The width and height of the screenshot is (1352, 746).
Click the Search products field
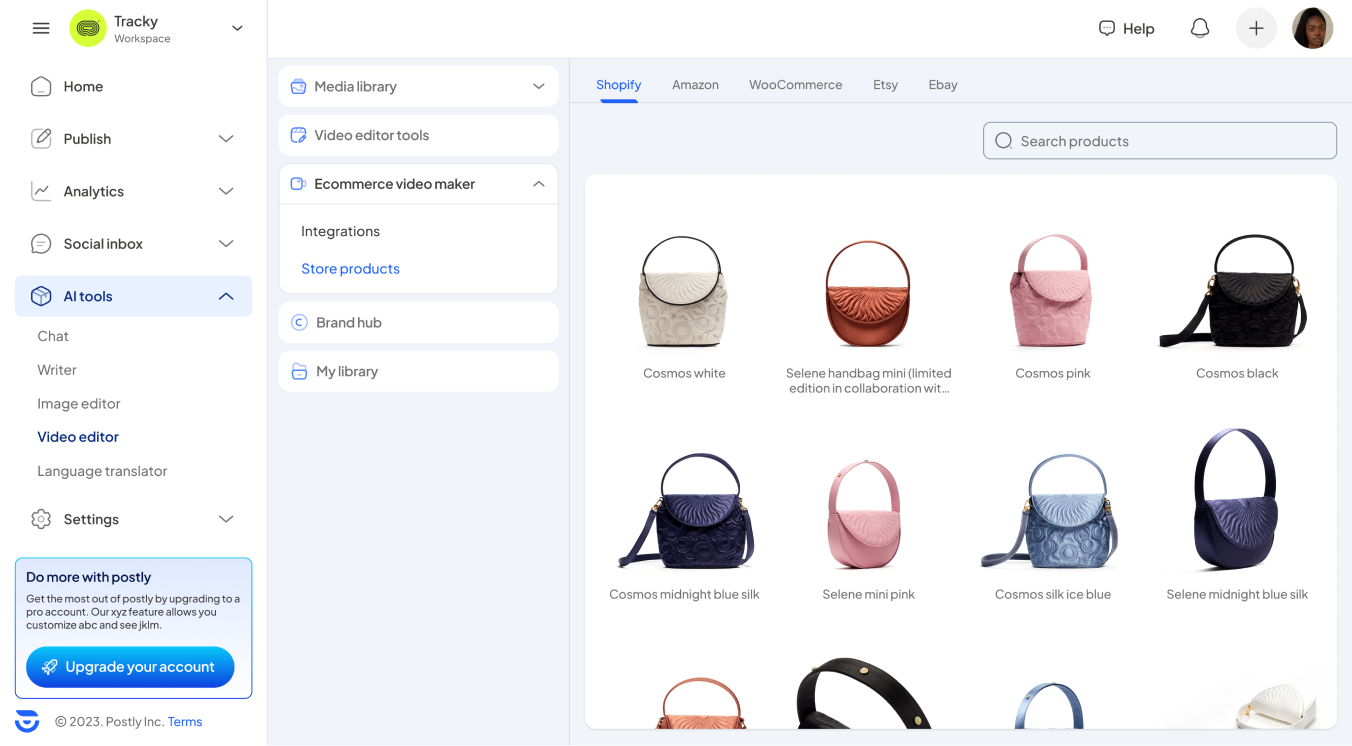pos(1160,141)
